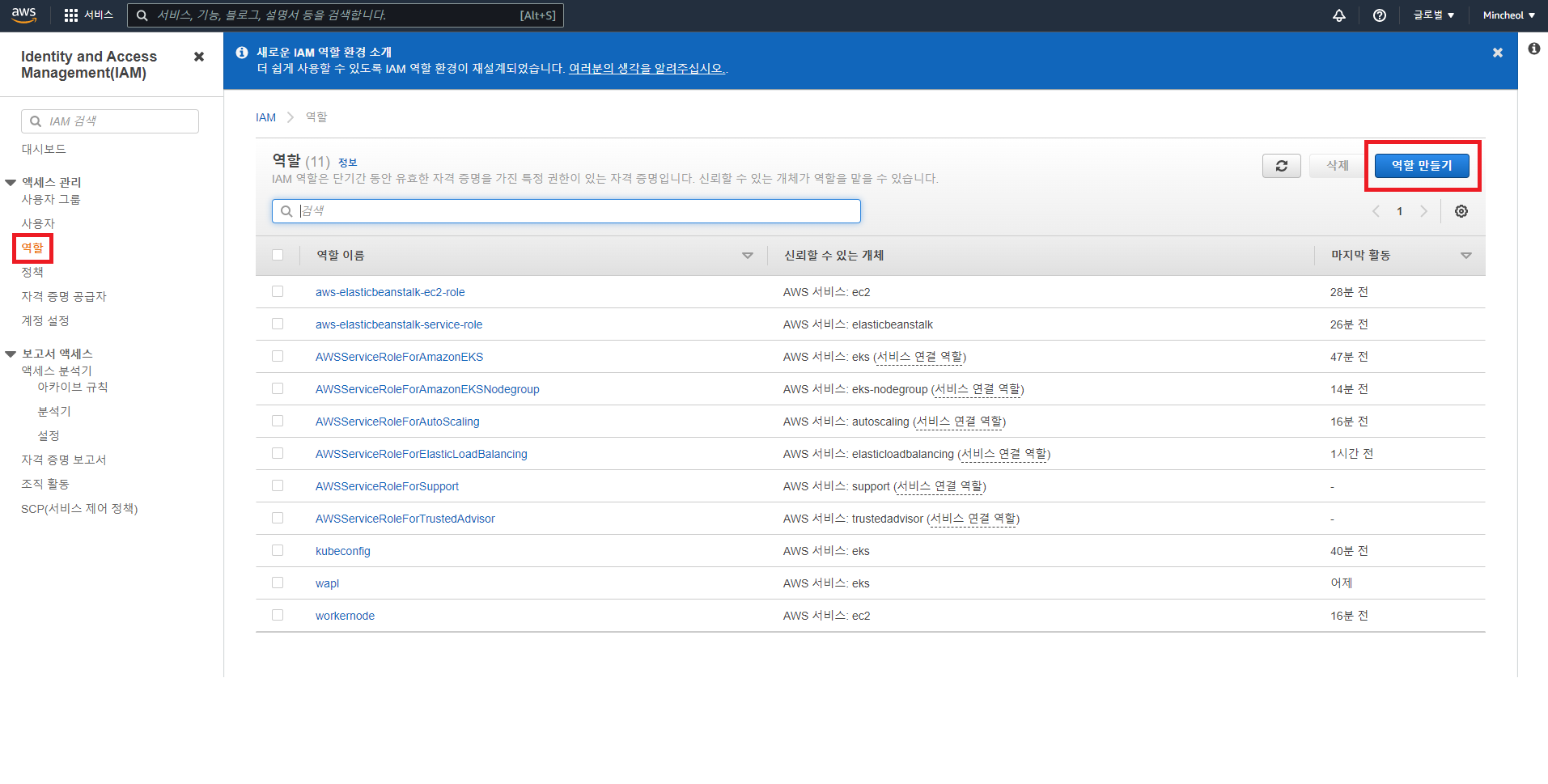The image size is (1548, 784).
Task: Open 대시보드 in the sidebar
Action: (44, 149)
